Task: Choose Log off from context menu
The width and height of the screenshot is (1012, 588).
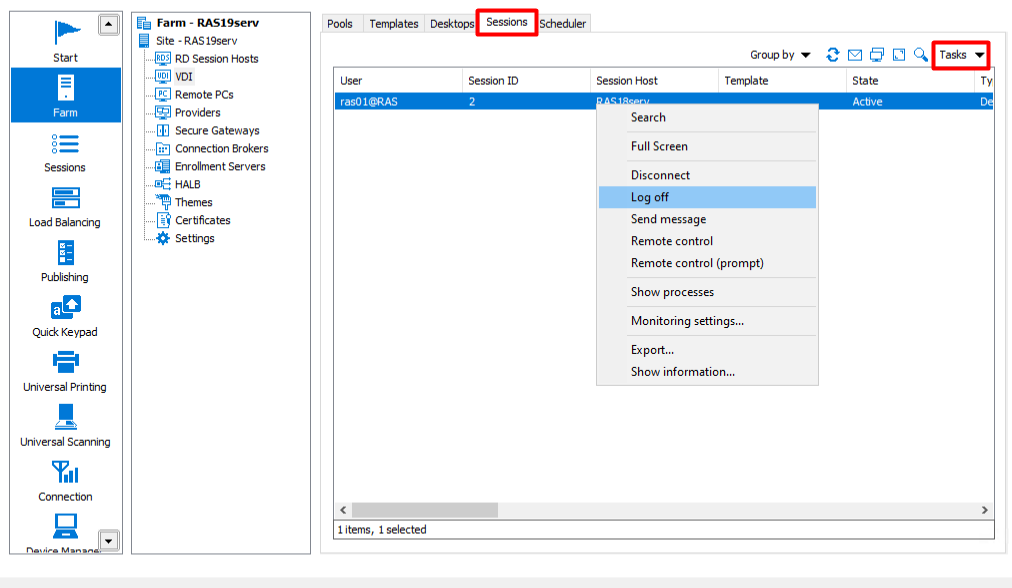Action: (650, 197)
